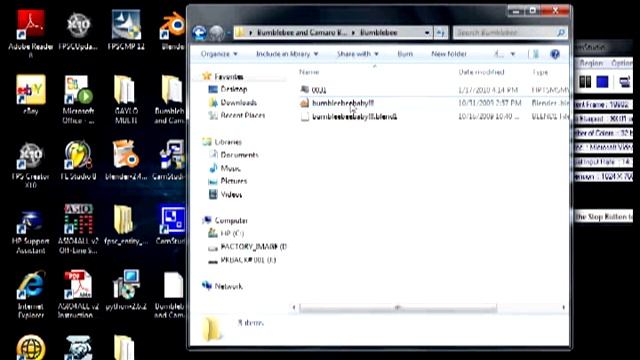This screenshot has height=360, width=640.
Task: Select the FPS Creator X10 desktop shortcut
Action: (31, 165)
